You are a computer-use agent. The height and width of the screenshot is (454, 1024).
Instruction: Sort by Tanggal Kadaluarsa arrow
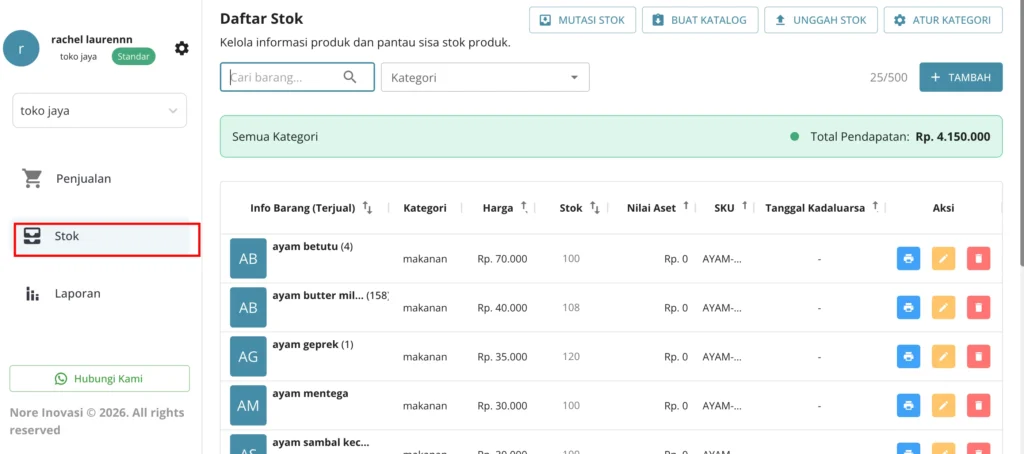click(x=875, y=206)
